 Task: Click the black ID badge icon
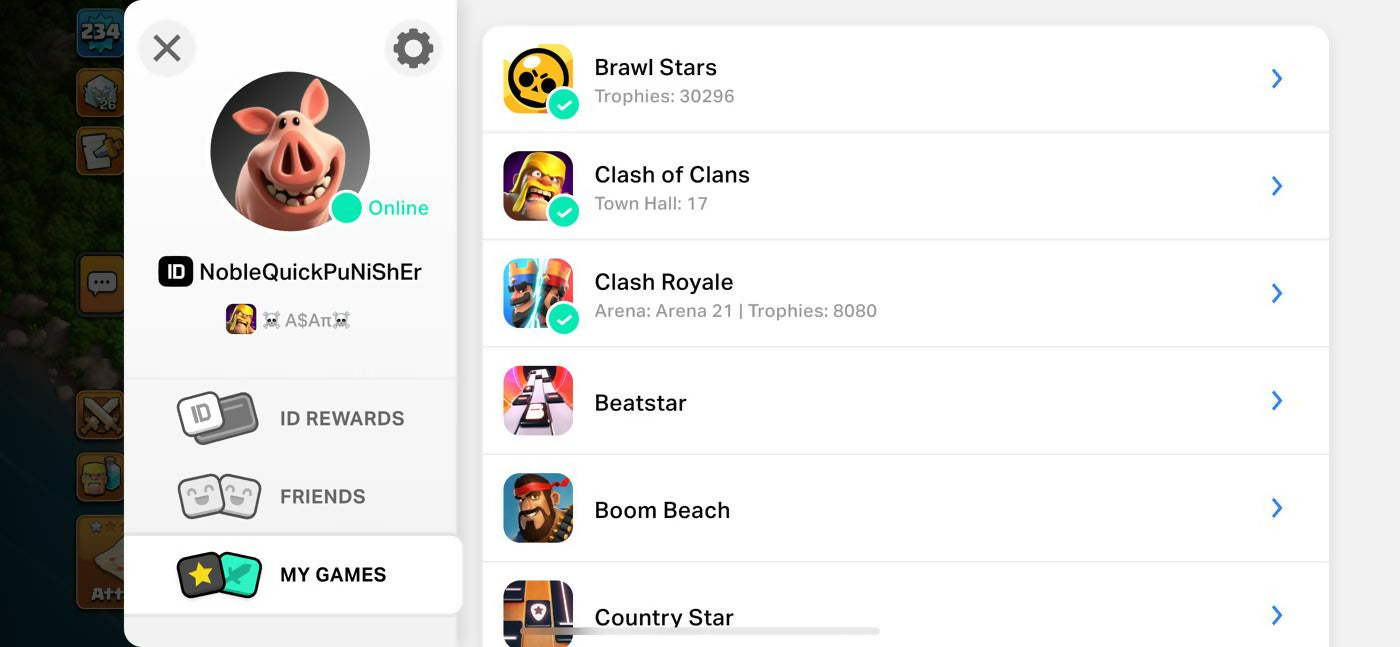[x=176, y=272]
